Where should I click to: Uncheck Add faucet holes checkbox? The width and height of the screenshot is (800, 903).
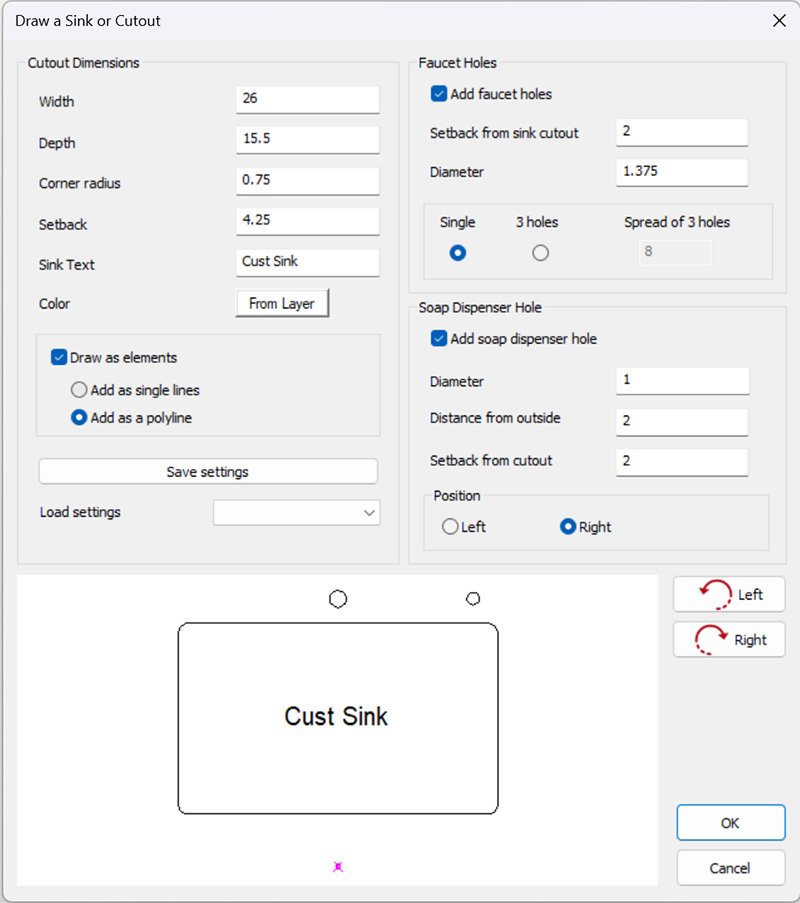tap(438, 94)
